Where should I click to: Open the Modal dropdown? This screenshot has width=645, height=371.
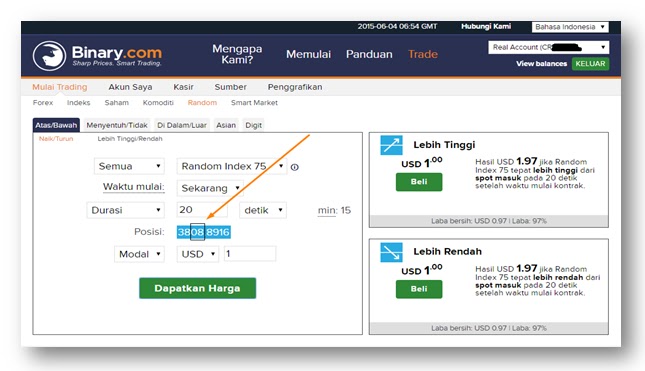tap(139, 254)
